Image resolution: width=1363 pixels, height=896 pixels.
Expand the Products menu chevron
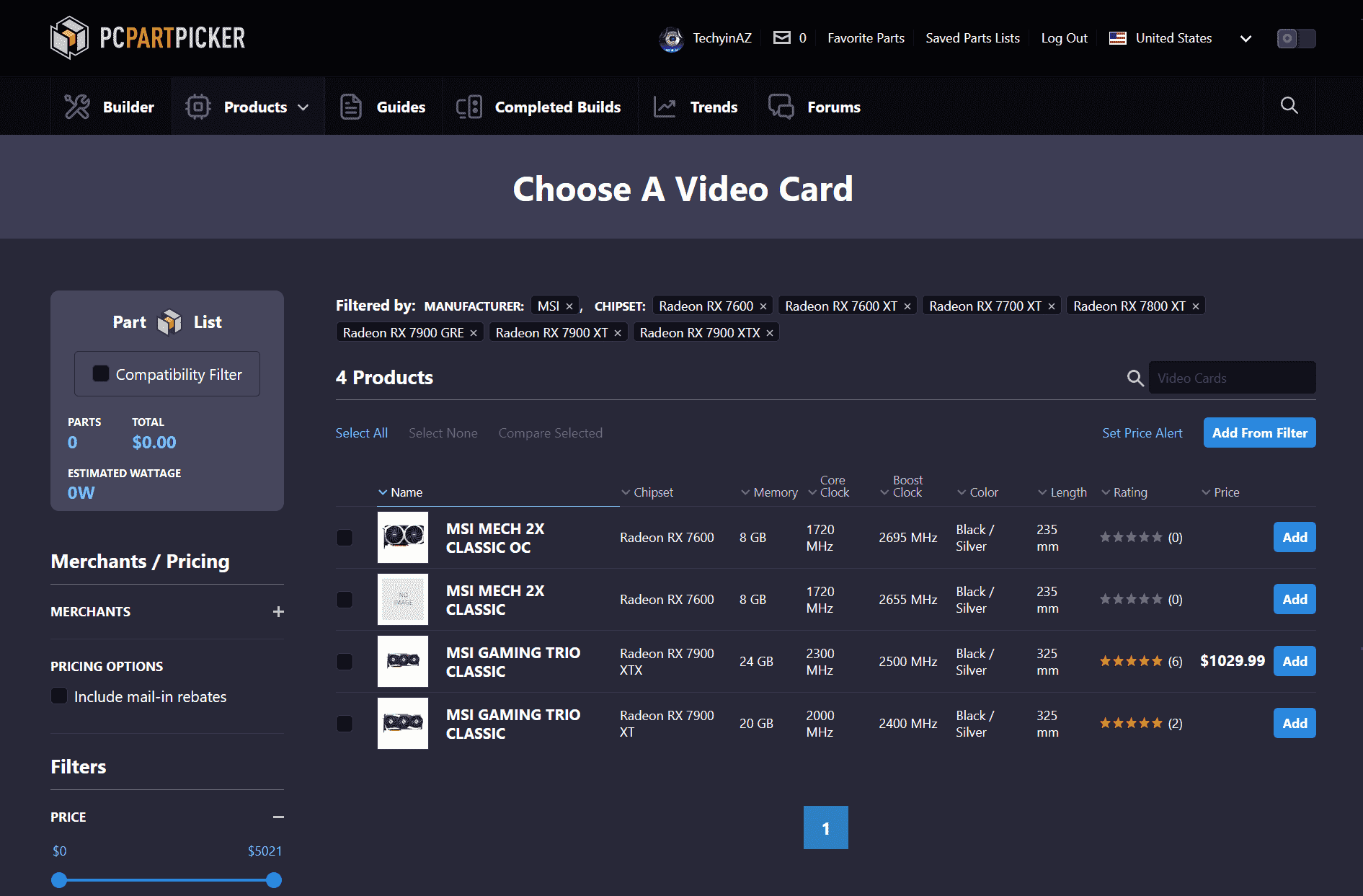(x=303, y=107)
